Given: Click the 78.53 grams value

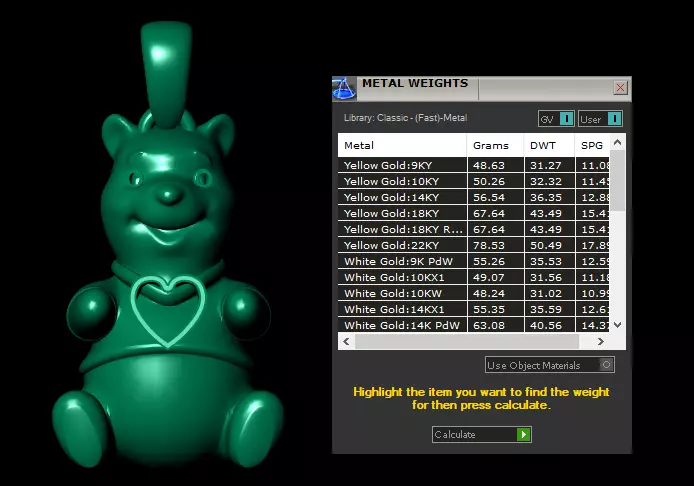Looking at the screenshot, I should click(x=489, y=245).
